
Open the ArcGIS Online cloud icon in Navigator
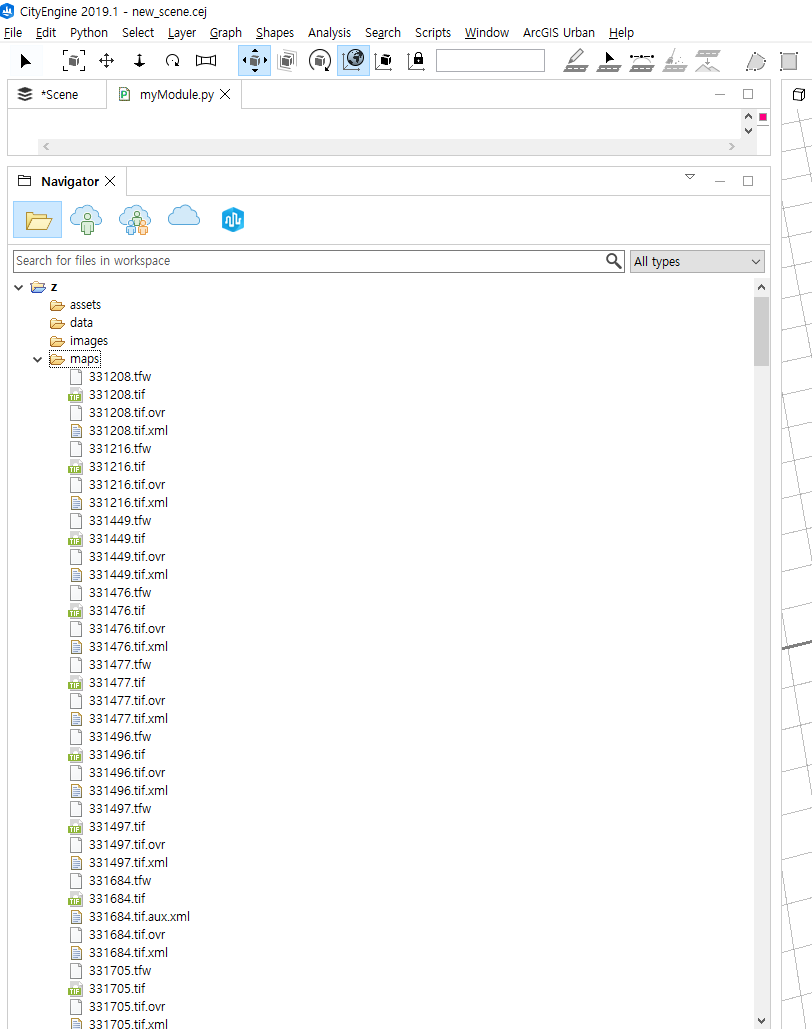(x=184, y=220)
